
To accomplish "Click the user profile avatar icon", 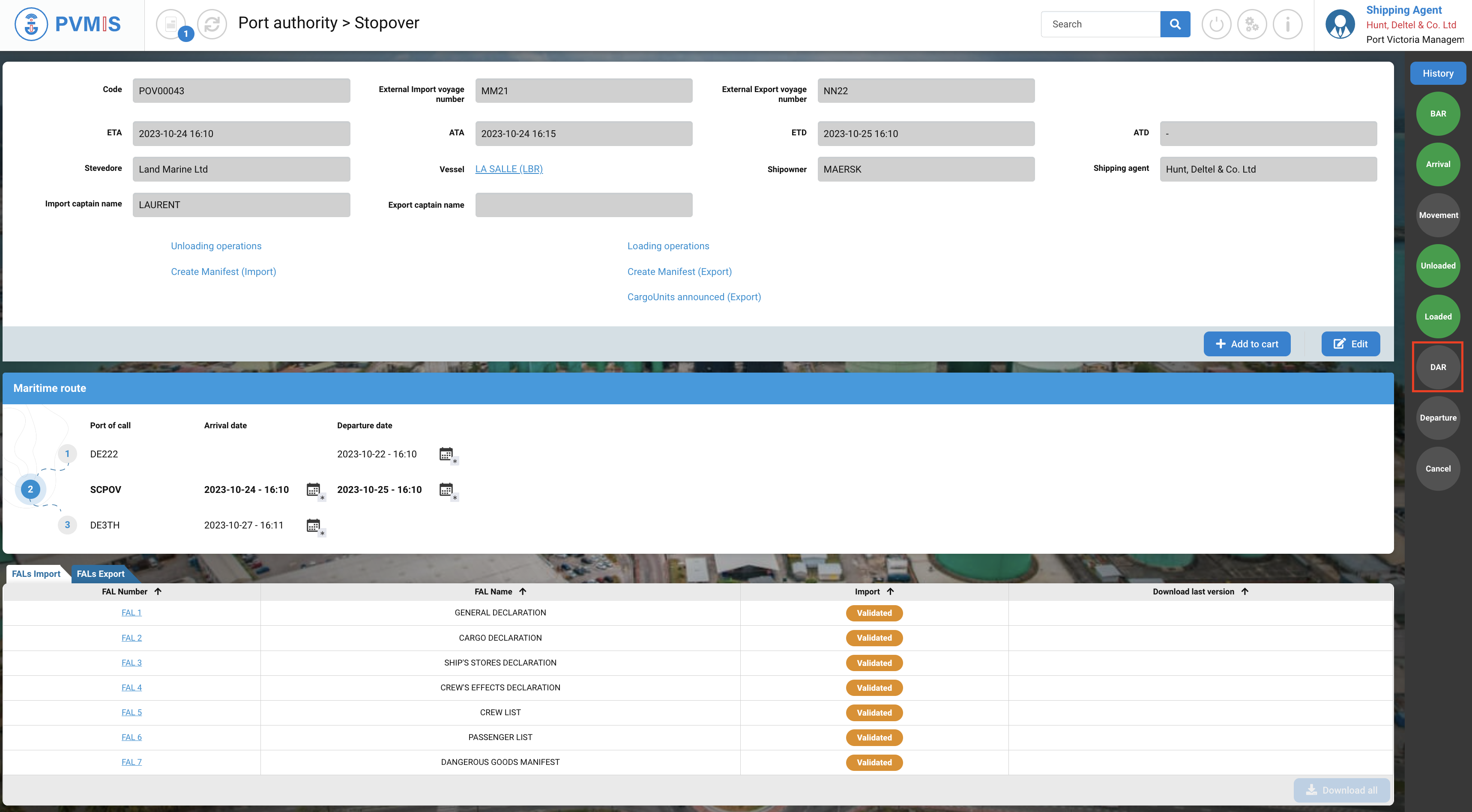I will [1340, 24].
